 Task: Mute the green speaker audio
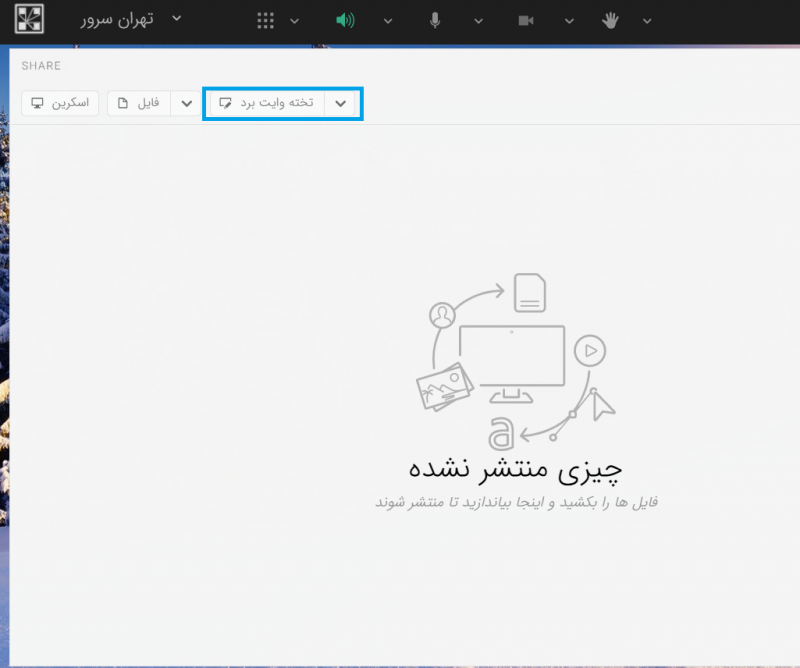click(345, 21)
